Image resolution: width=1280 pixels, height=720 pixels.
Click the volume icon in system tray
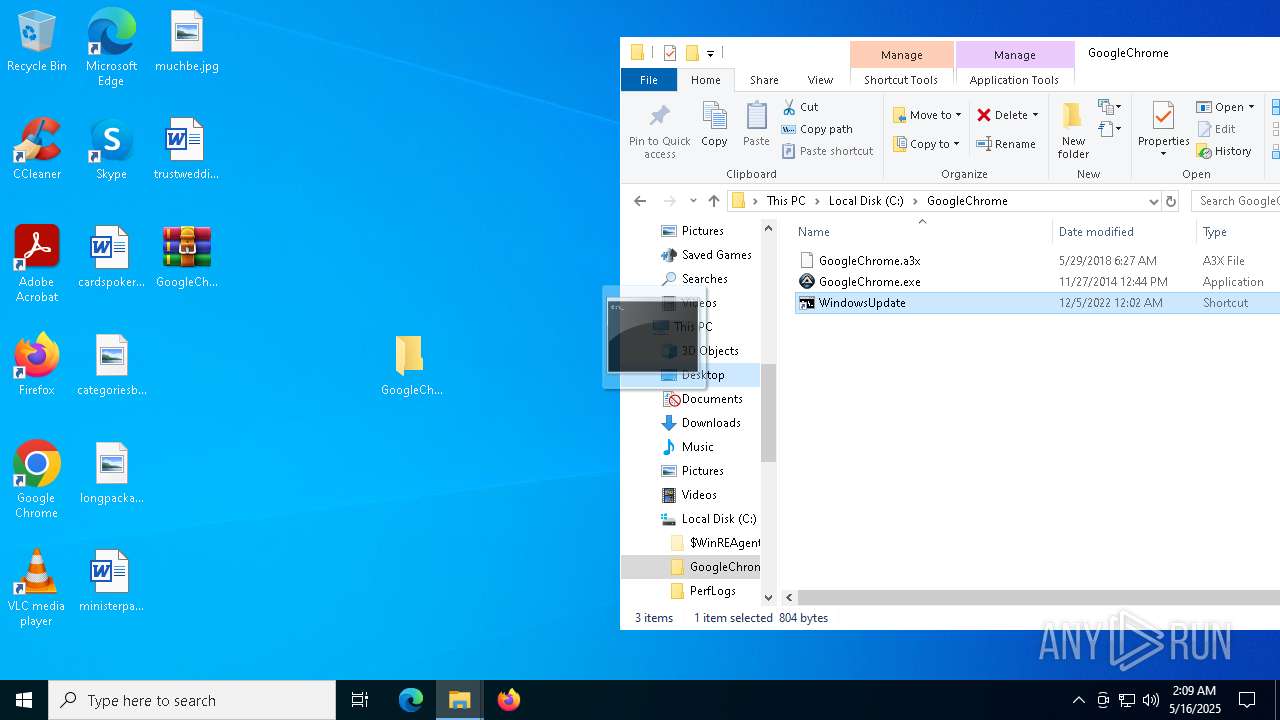click(1151, 700)
